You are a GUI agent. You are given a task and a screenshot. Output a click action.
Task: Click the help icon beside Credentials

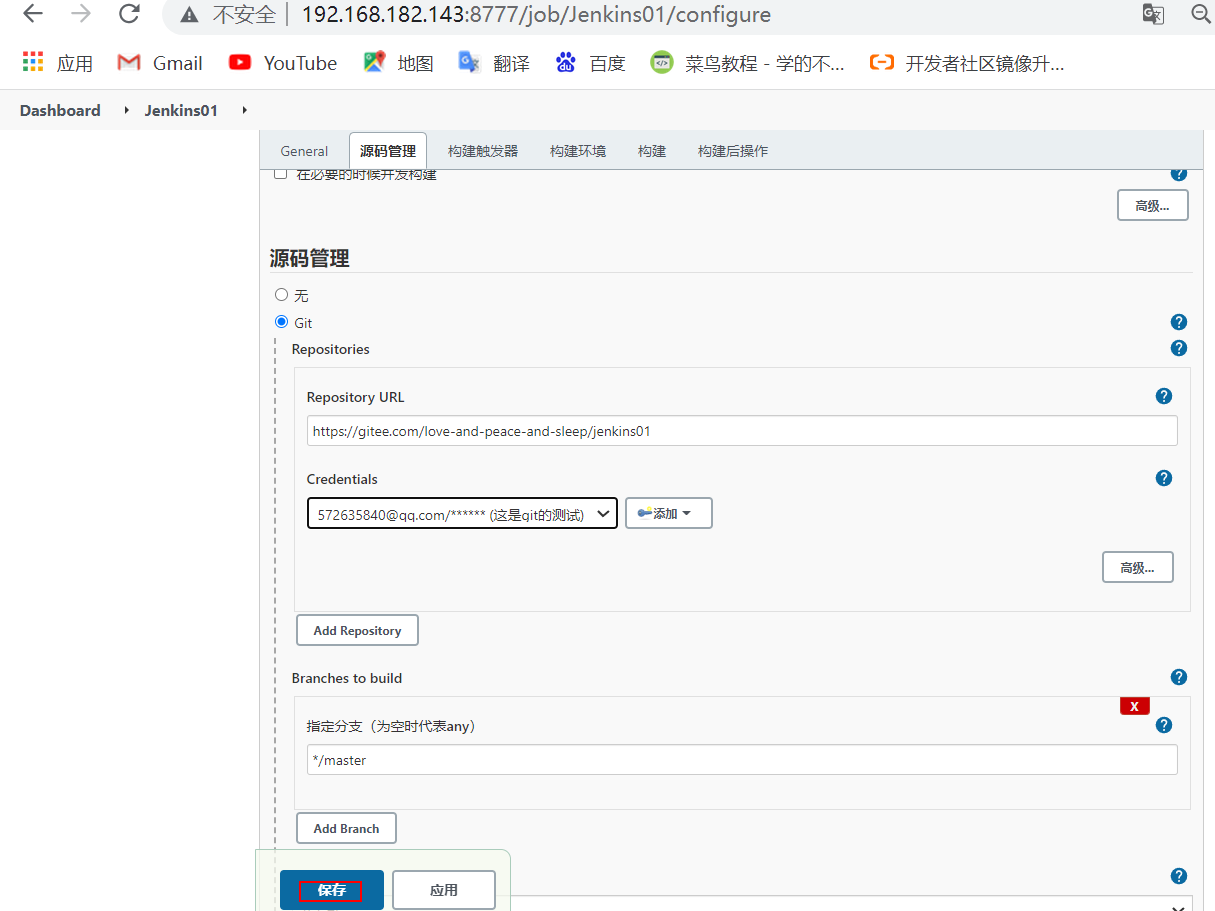(1163, 478)
